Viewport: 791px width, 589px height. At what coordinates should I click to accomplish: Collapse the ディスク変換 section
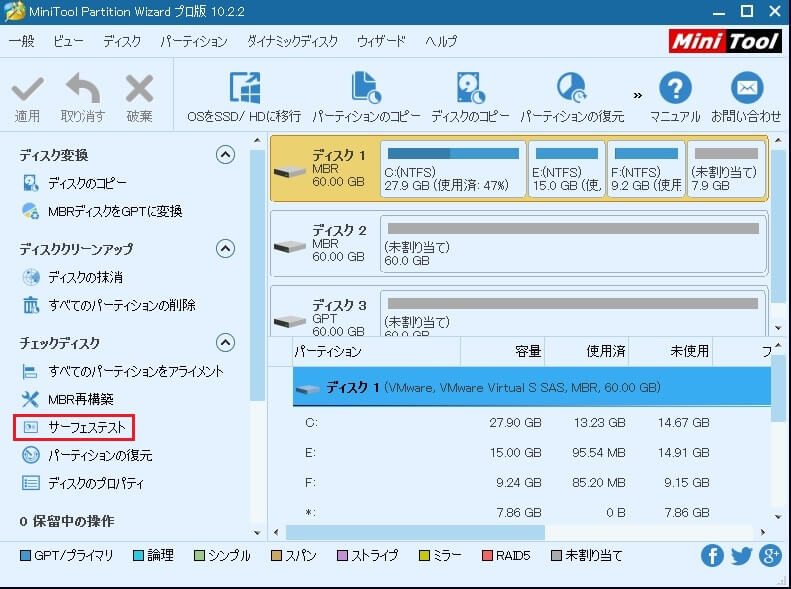[225, 154]
